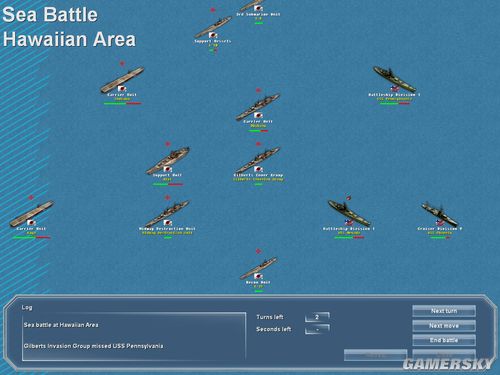Click red marker above USS Nevada battleship
500x375 pixels.
point(348,197)
